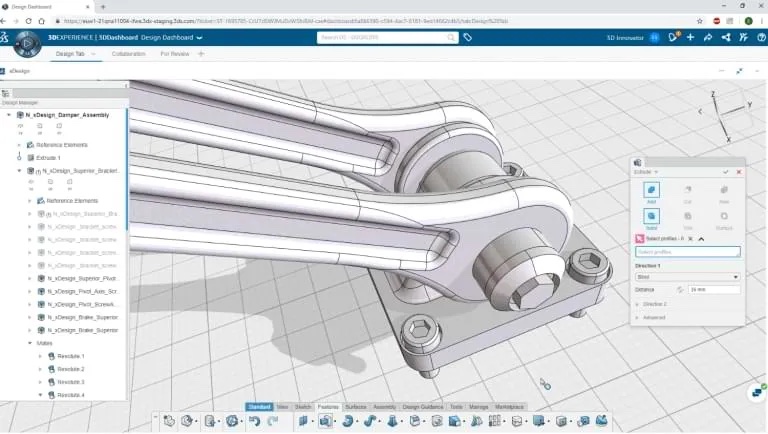The width and height of the screenshot is (768, 434).
Task: Click the Revolve feature icon
Action: (347, 421)
